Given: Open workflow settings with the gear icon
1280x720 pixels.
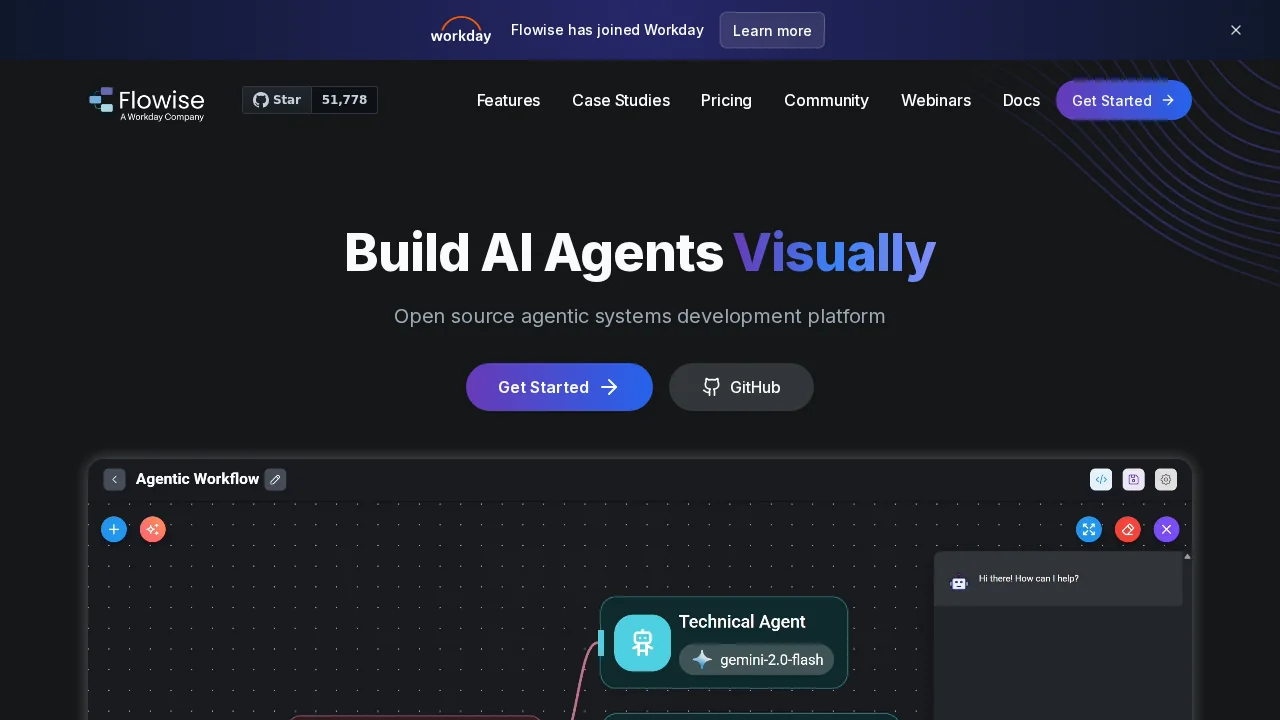Looking at the screenshot, I should pyautogui.click(x=1165, y=480).
